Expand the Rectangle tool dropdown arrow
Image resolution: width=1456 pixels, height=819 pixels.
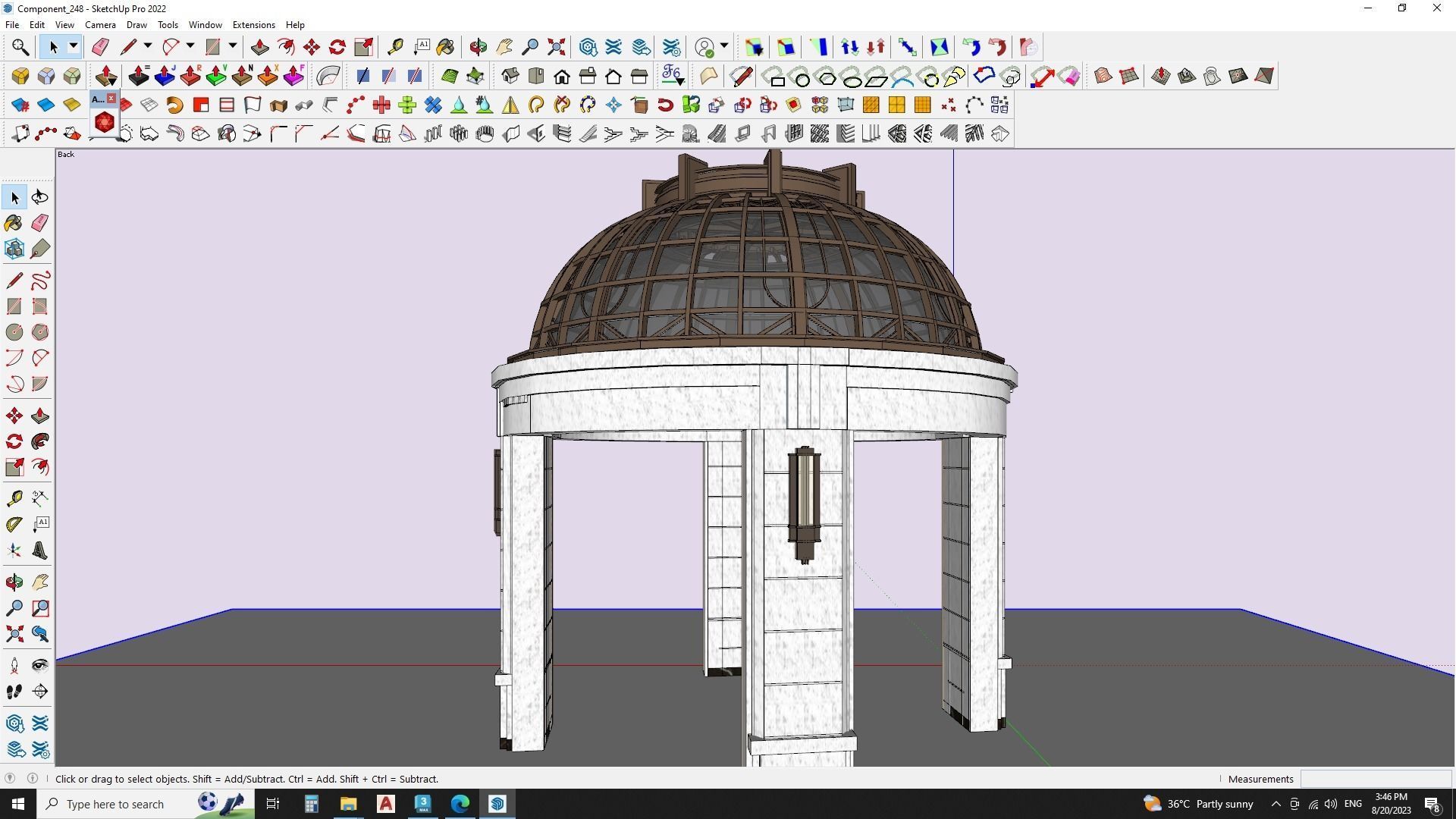pyautogui.click(x=233, y=47)
